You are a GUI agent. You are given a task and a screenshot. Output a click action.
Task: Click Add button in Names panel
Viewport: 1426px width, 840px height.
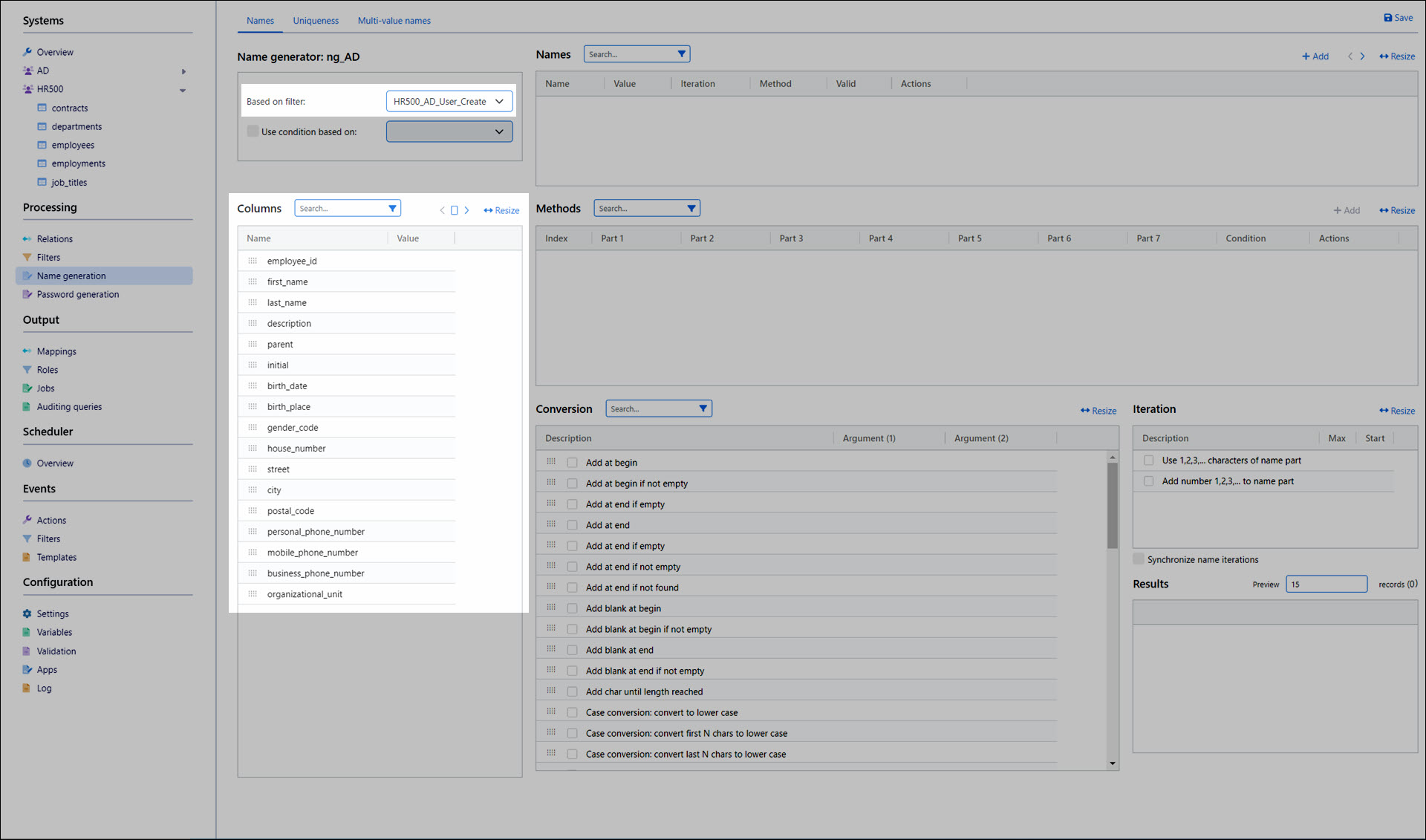click(x=1315, y=56)
